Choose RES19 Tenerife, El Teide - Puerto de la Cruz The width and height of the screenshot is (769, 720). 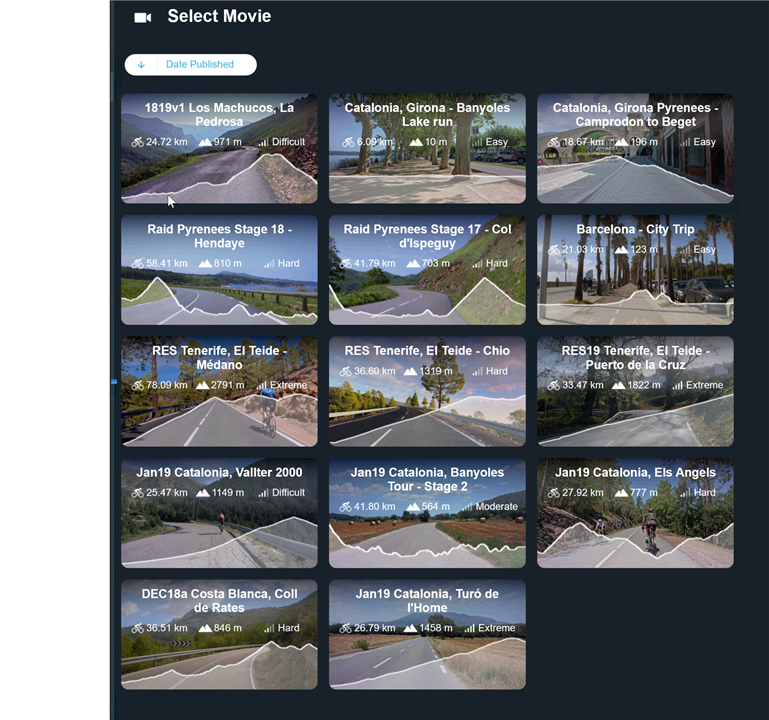tap(635, 391)
